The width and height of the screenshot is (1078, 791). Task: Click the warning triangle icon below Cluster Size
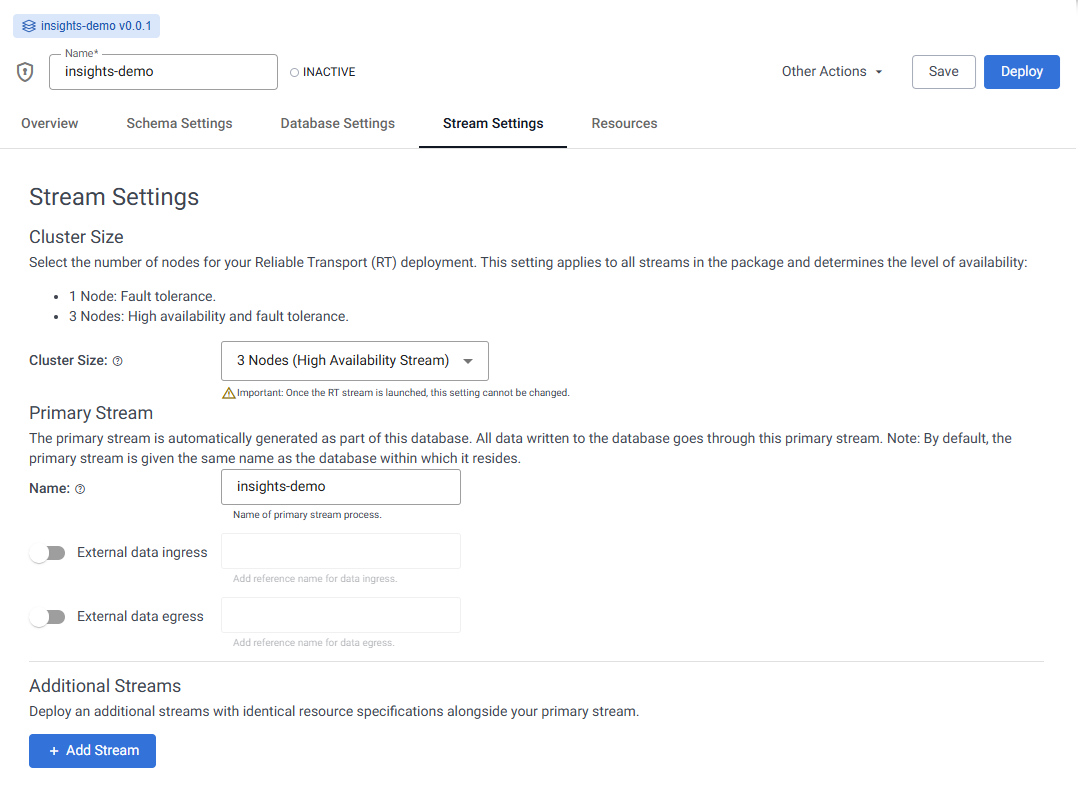(x=228, y=393)
